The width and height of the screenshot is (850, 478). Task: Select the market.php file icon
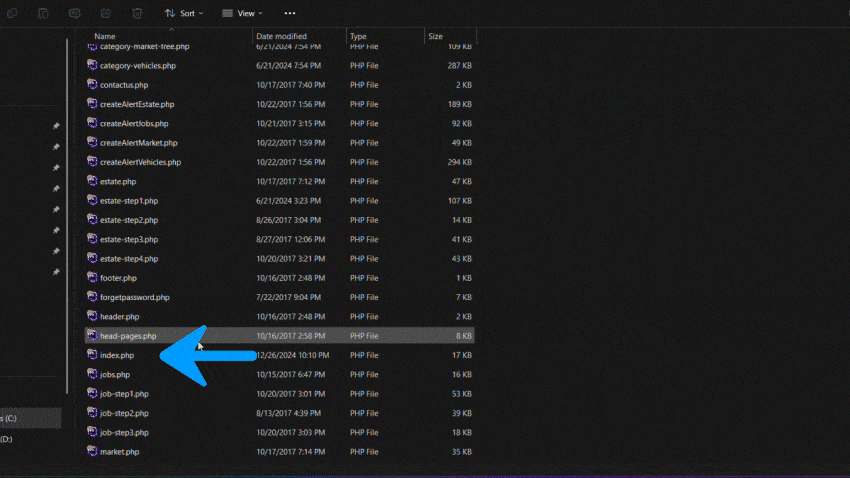(92, 451)
